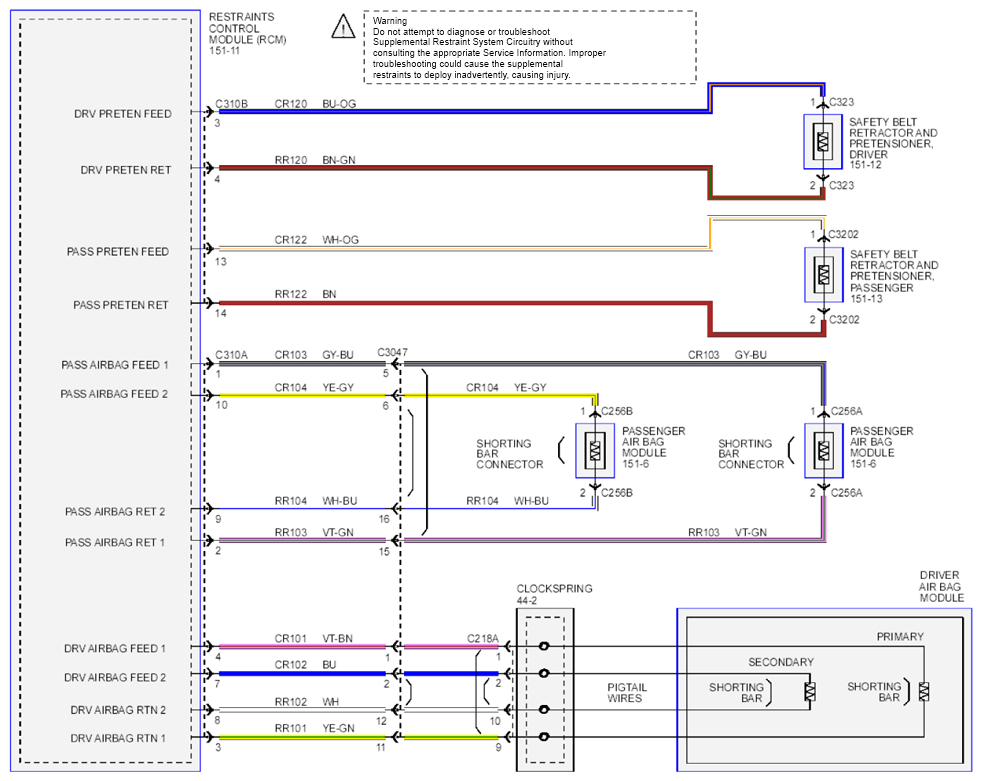Image resolution: width=982 pixels, height=781 pixels.
Task: Click the PIGTAIL WIRES label
Action: click(627, 693)
